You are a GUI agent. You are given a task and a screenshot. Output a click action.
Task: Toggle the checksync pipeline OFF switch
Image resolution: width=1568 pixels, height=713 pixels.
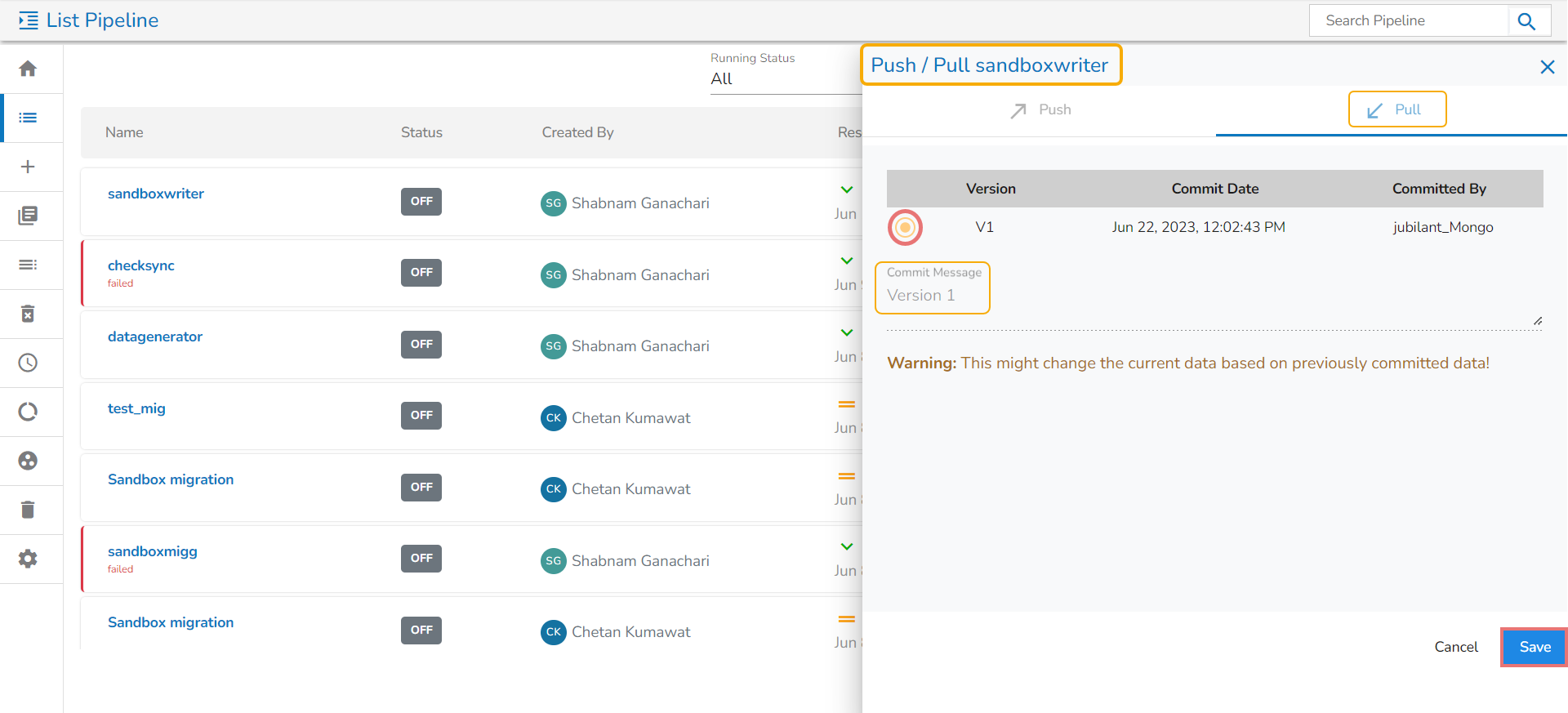[x=421, y=273]
